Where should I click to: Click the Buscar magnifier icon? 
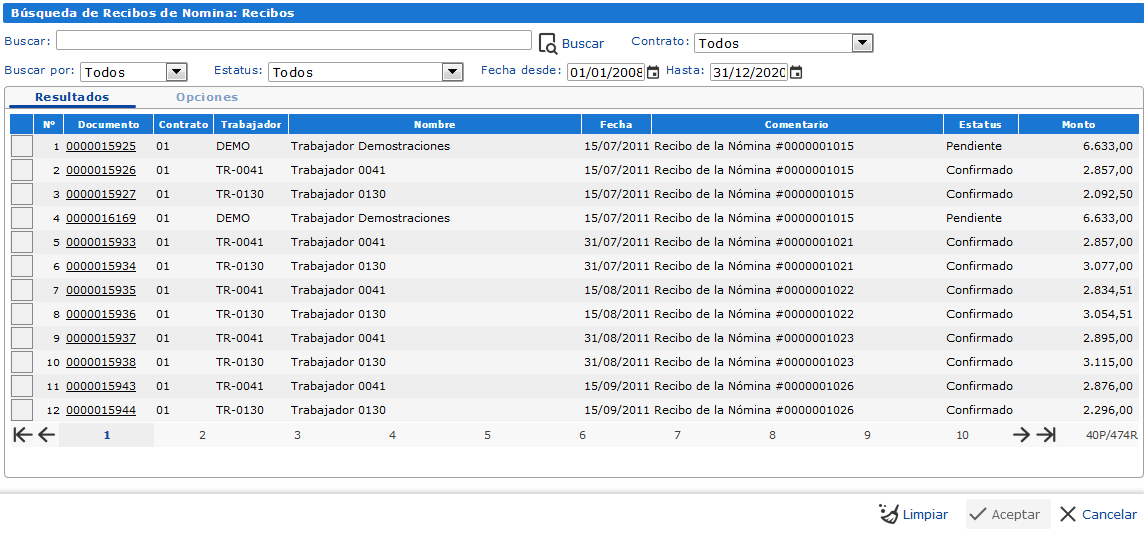pos(547,44)
